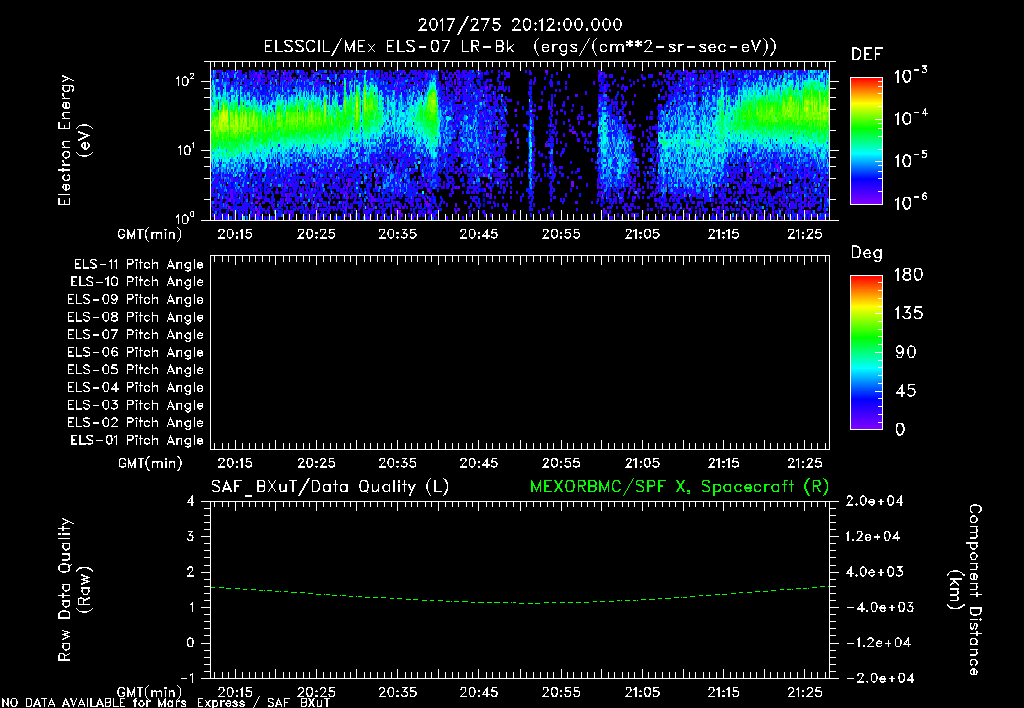Screen dimensions: 1024x708
Task: Click the 'Deg' color bar label
Action: [867, 253]
